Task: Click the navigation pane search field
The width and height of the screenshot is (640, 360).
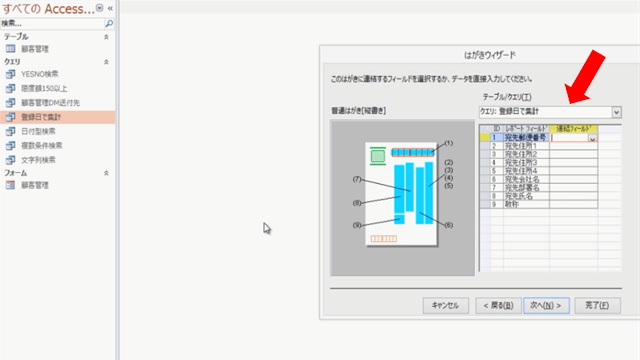Action: tap(52, 24)
